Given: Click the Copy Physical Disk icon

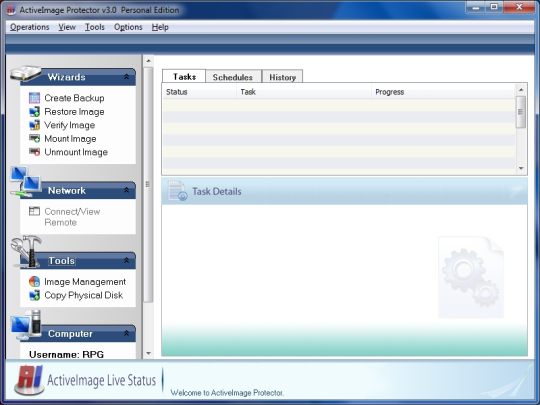Looking at the screenshot, I should [34, 295].
